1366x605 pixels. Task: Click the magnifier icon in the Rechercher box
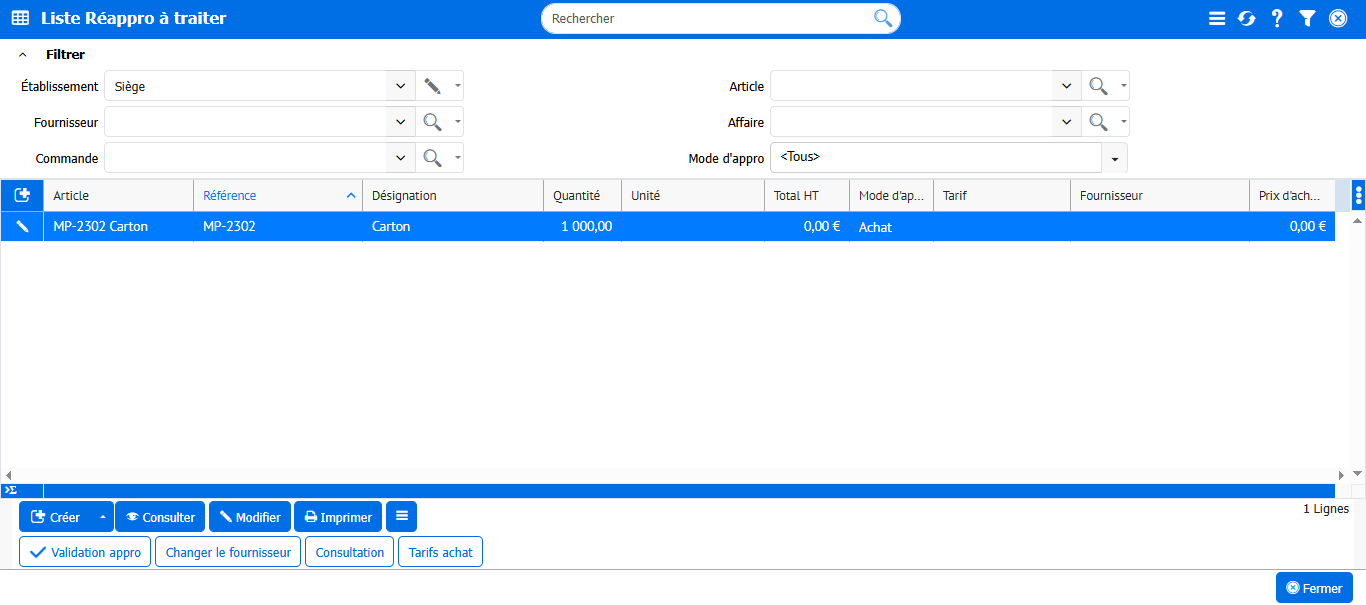click(883, 18)
